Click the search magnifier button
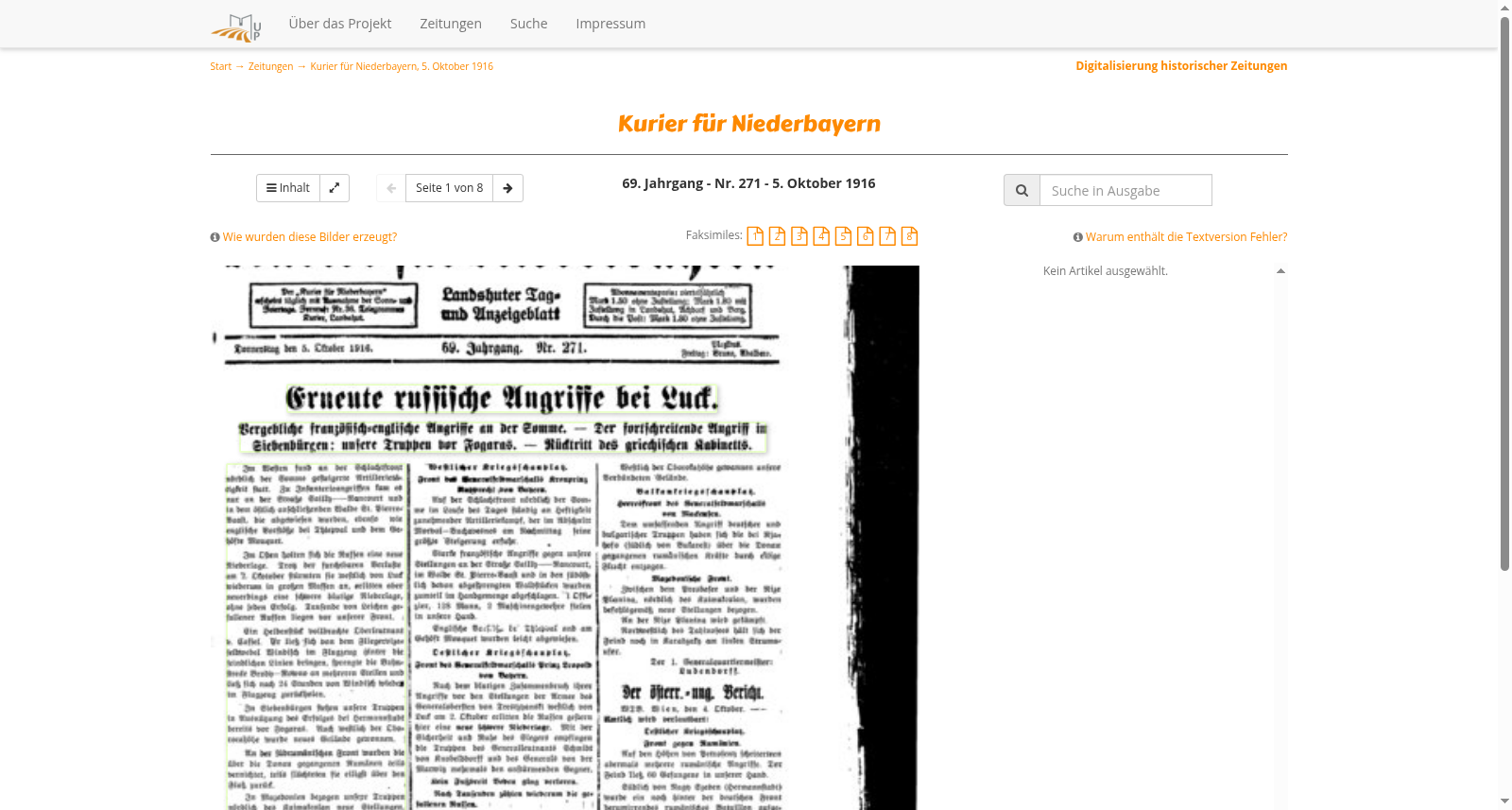Viewport: 1512px width, 810px height. [1022, 190]
